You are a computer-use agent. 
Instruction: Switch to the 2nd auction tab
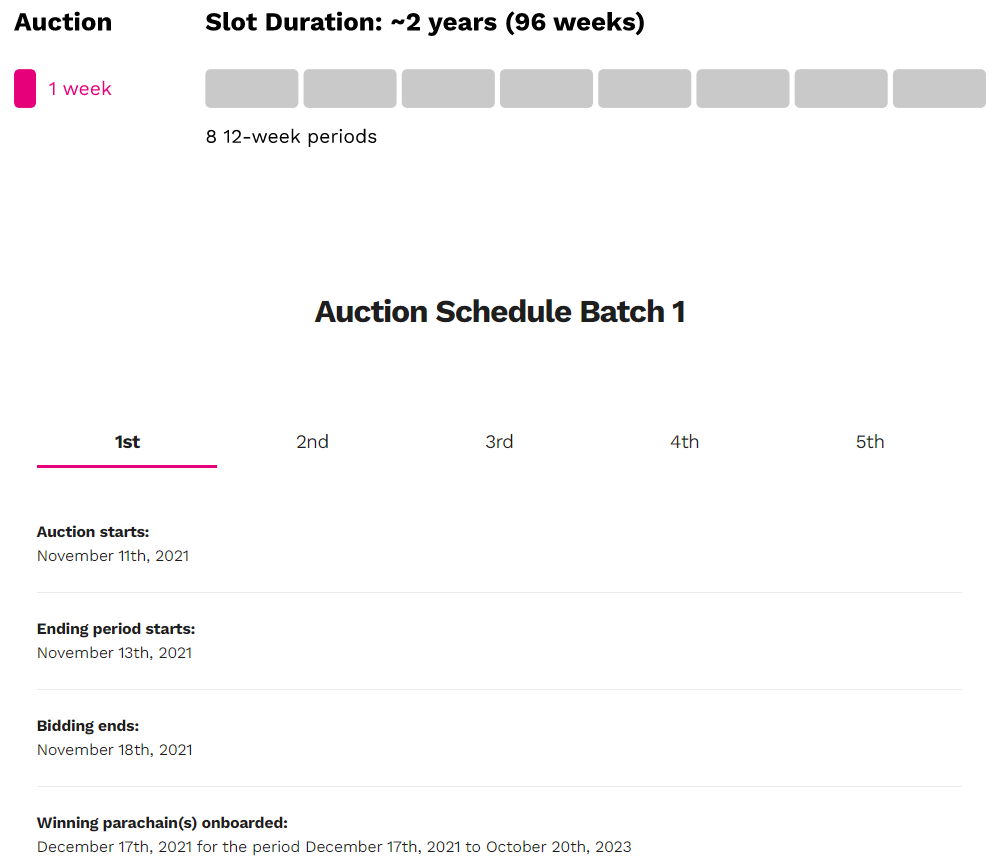312,442
